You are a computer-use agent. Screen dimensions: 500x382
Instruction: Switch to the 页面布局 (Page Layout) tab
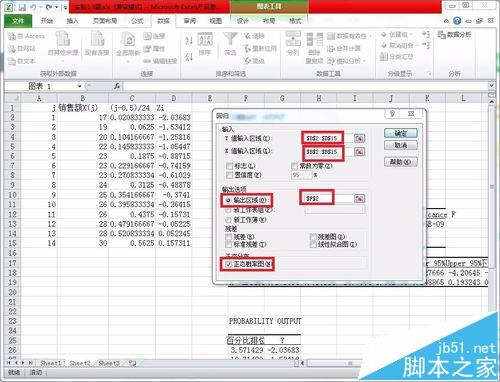coord(105,21)
